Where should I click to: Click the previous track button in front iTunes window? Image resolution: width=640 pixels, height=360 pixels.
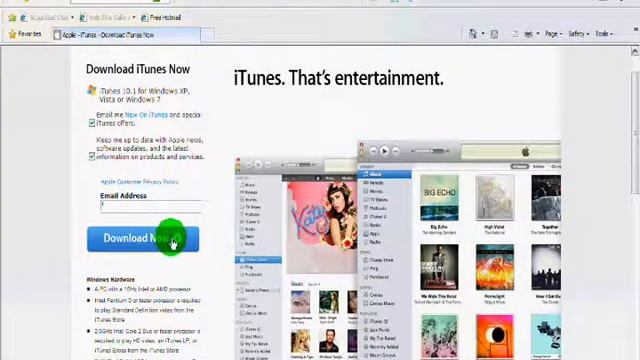point(373,151)
